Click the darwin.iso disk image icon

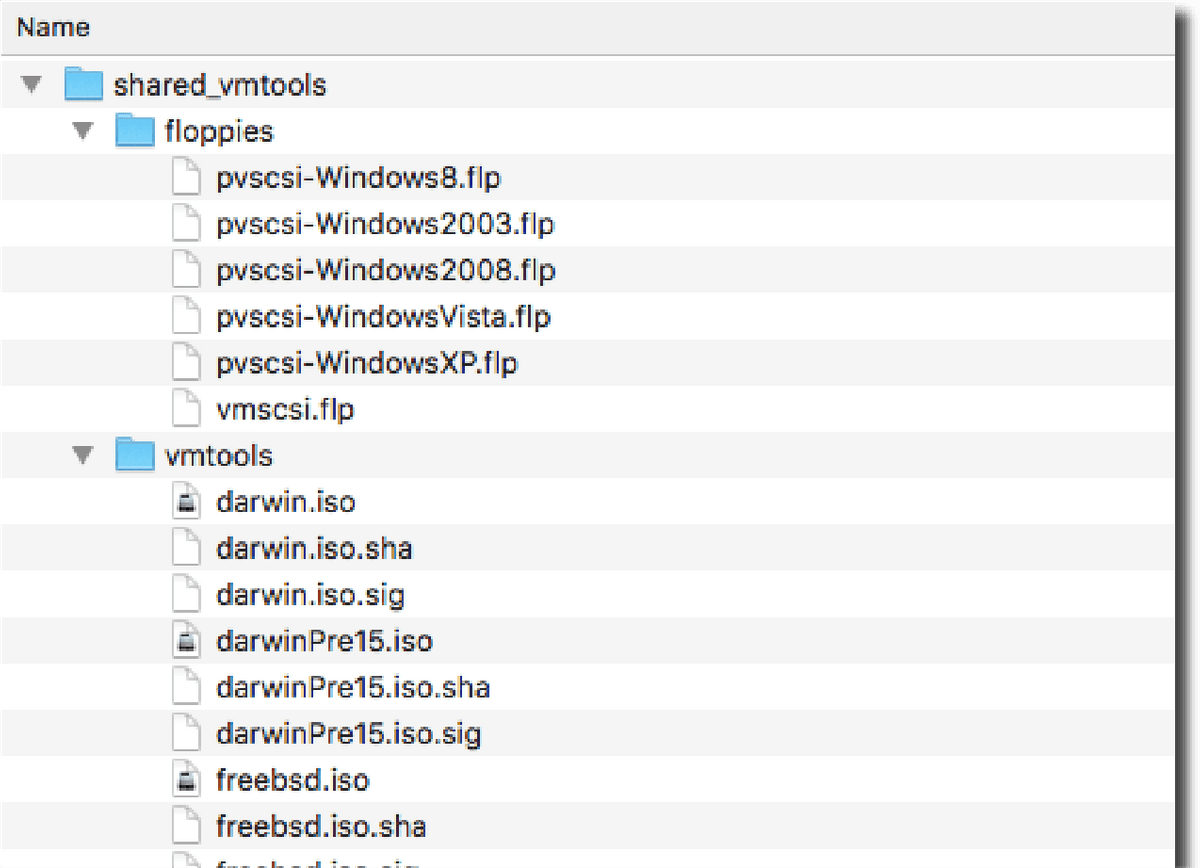click(x=184, y=501)
